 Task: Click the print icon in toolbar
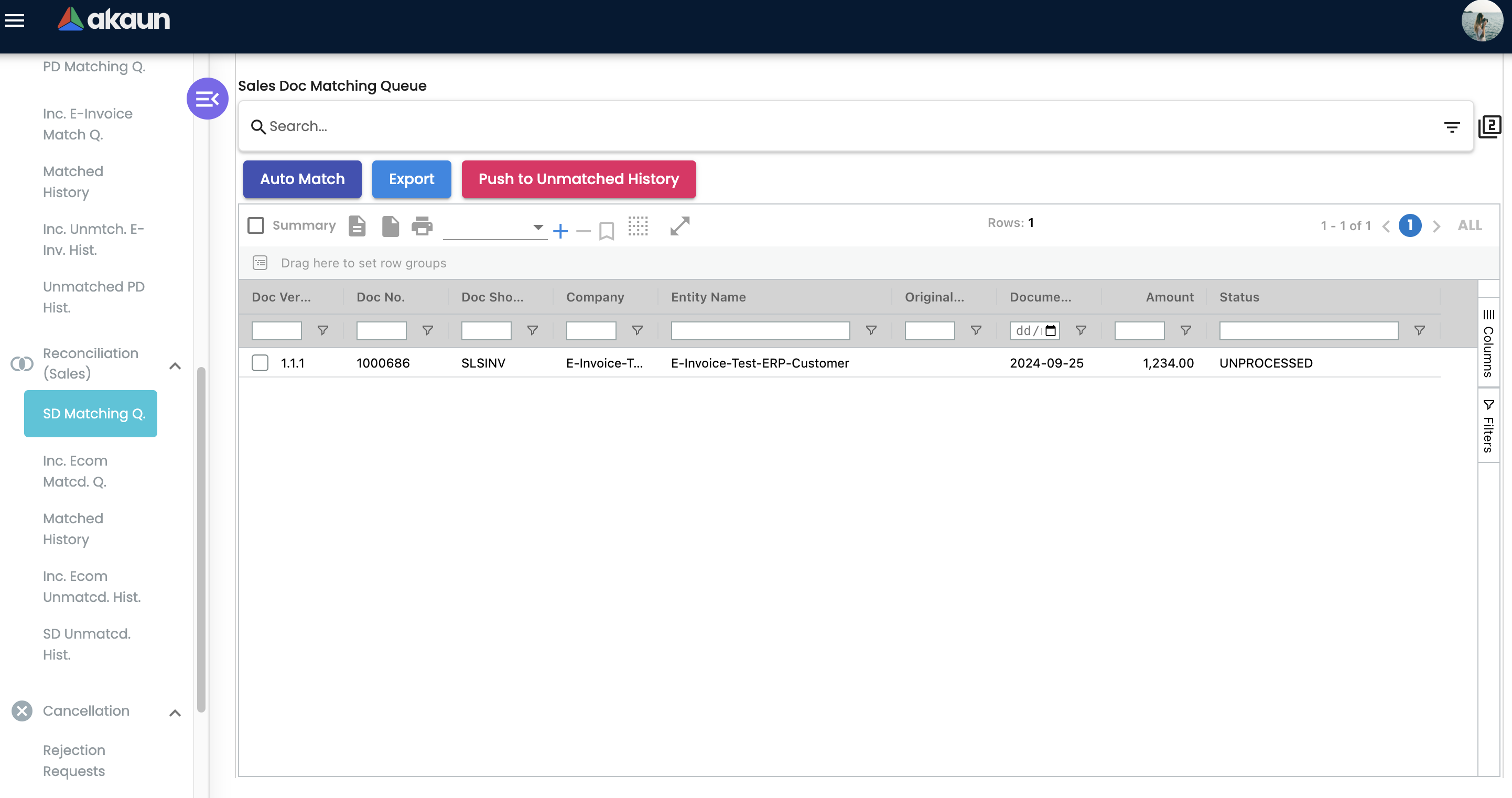422,226
